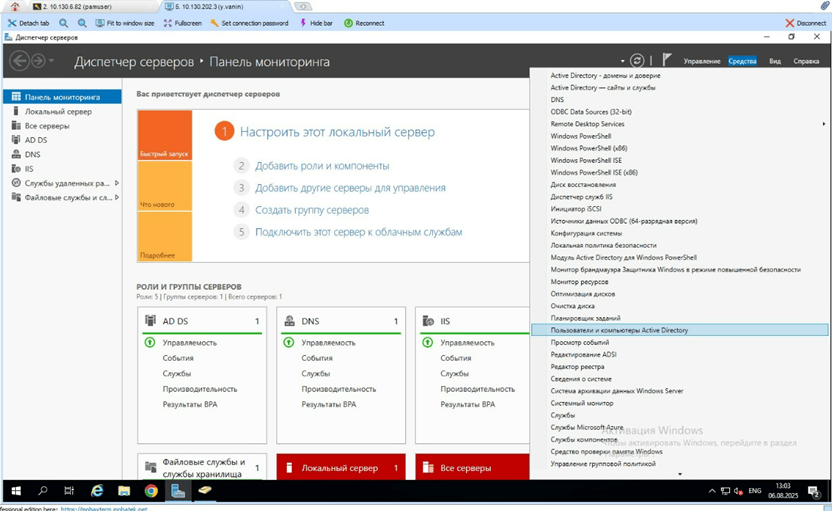Click Fit to window size
The image size is (832, 511).
(125, 23)
